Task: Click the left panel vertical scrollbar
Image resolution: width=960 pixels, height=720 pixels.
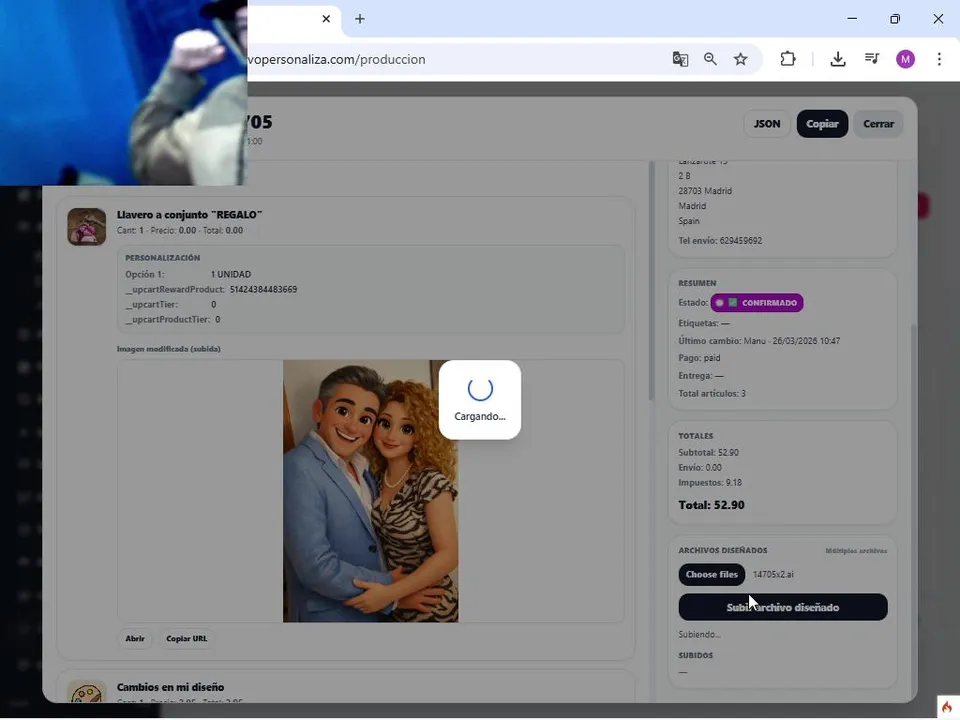Action: pos(651,282)
